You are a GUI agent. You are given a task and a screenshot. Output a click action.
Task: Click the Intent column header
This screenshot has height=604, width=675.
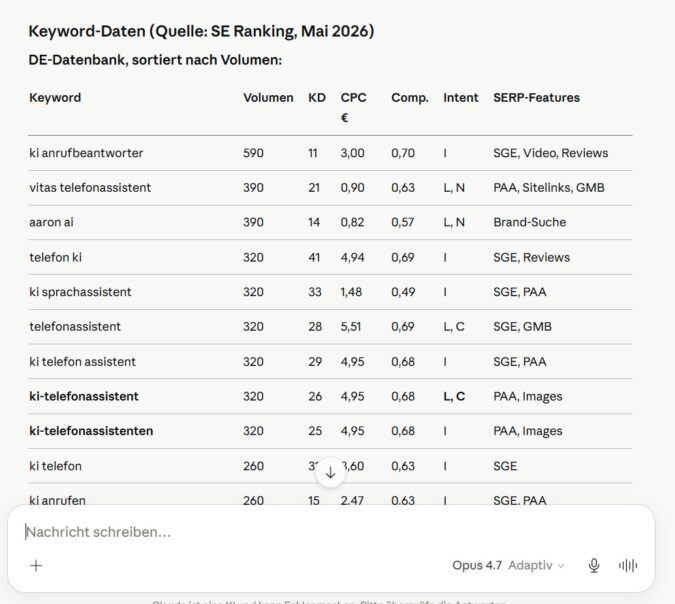[x=461, y=98]
